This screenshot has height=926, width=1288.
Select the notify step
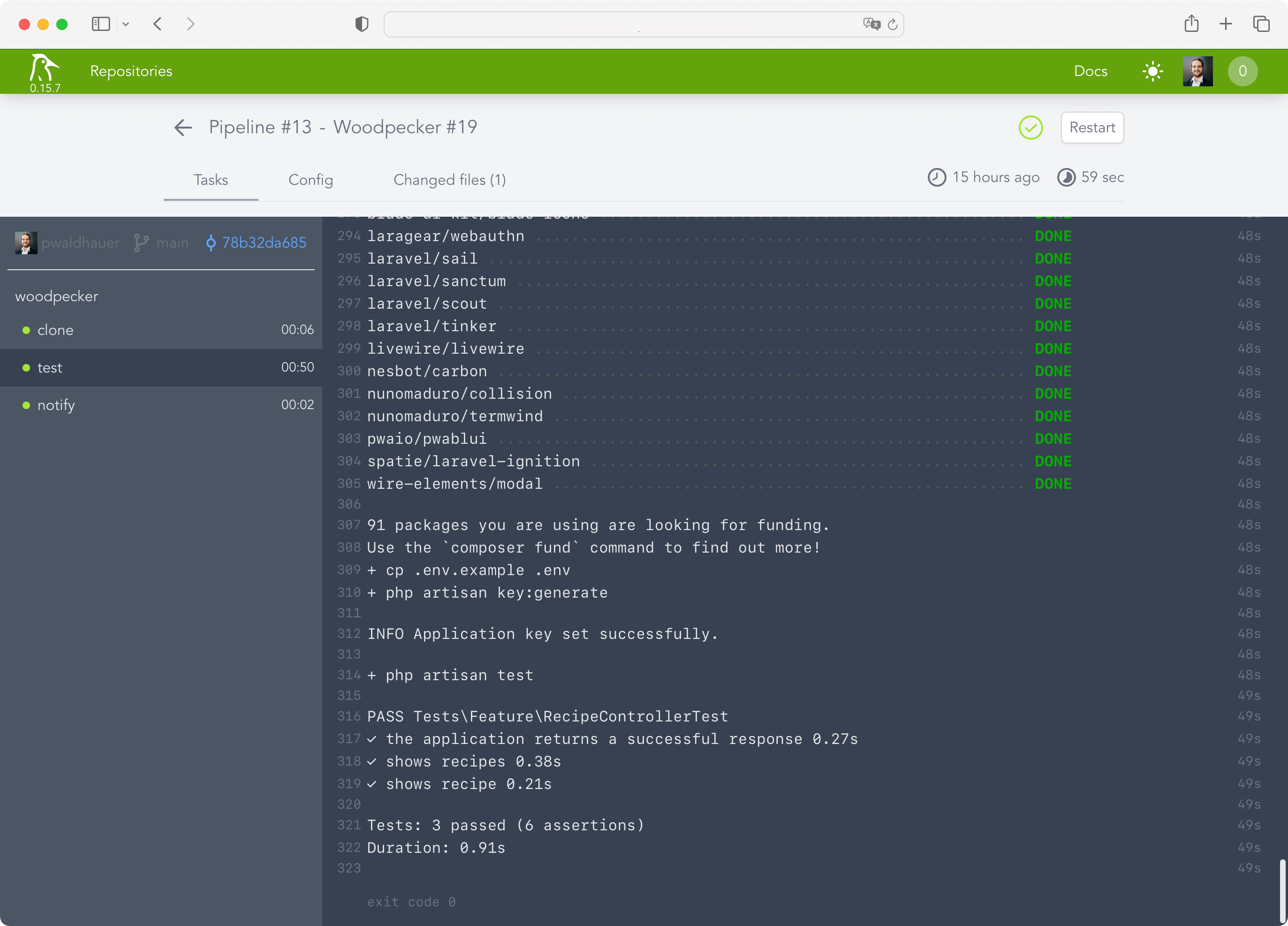tap(56, 405)
